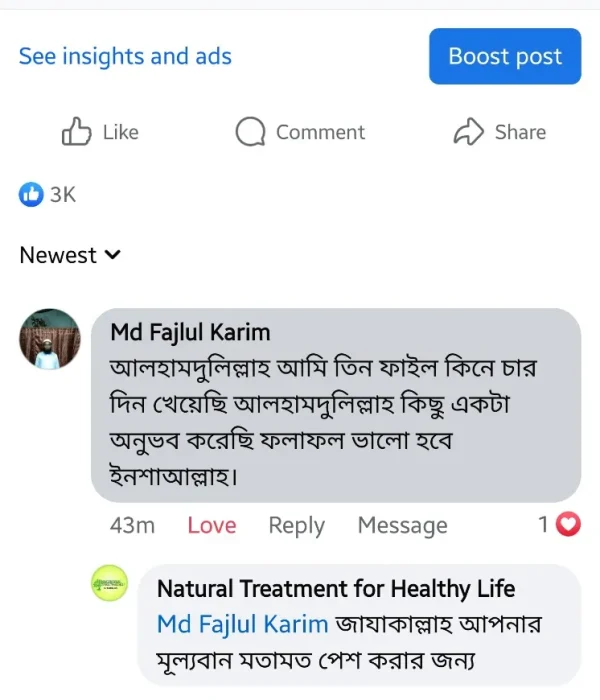
Task: Toggle Love reaction on Fajlul's comment
Action: [212, 525]
